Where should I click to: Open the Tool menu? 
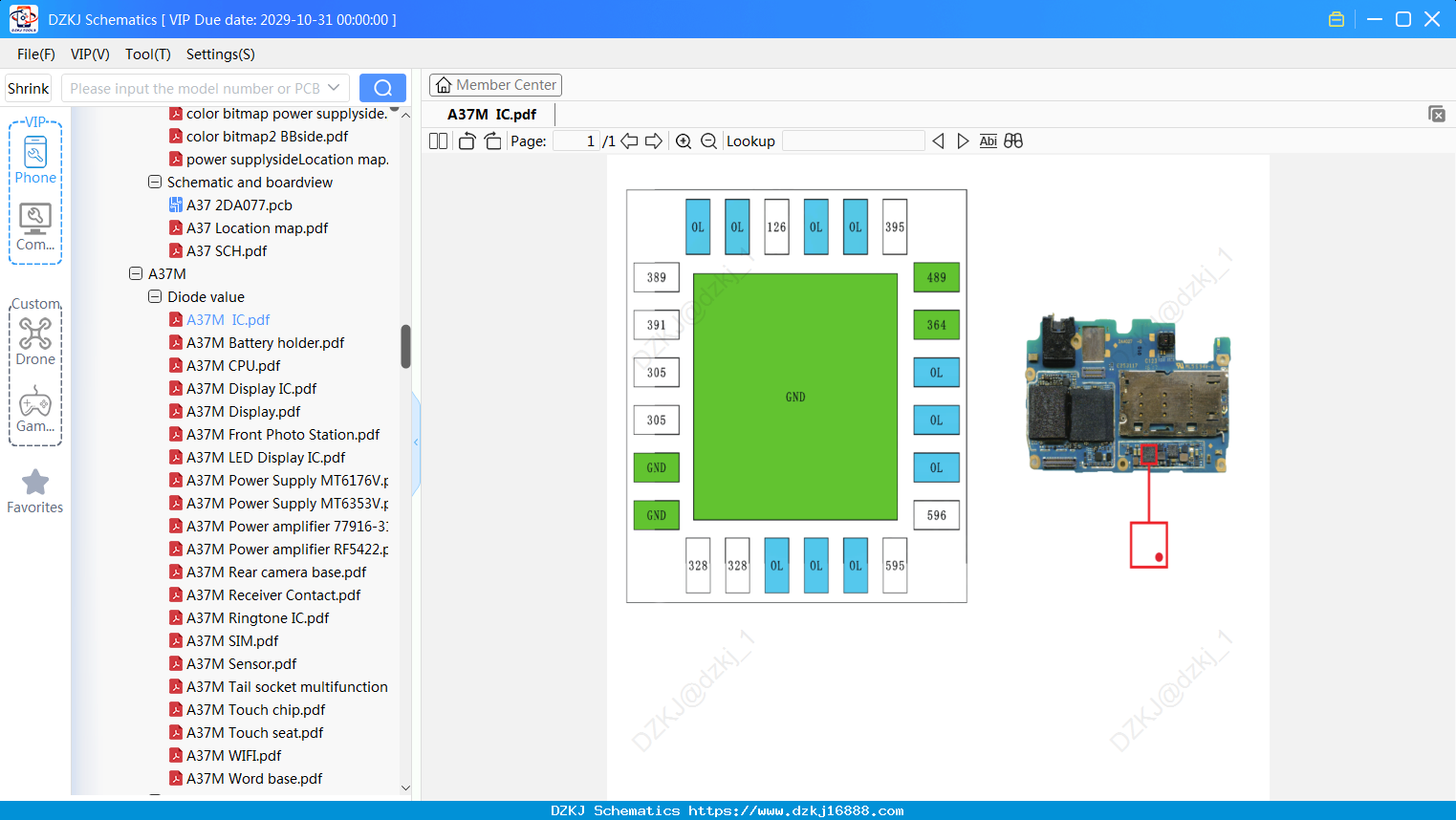148,54
